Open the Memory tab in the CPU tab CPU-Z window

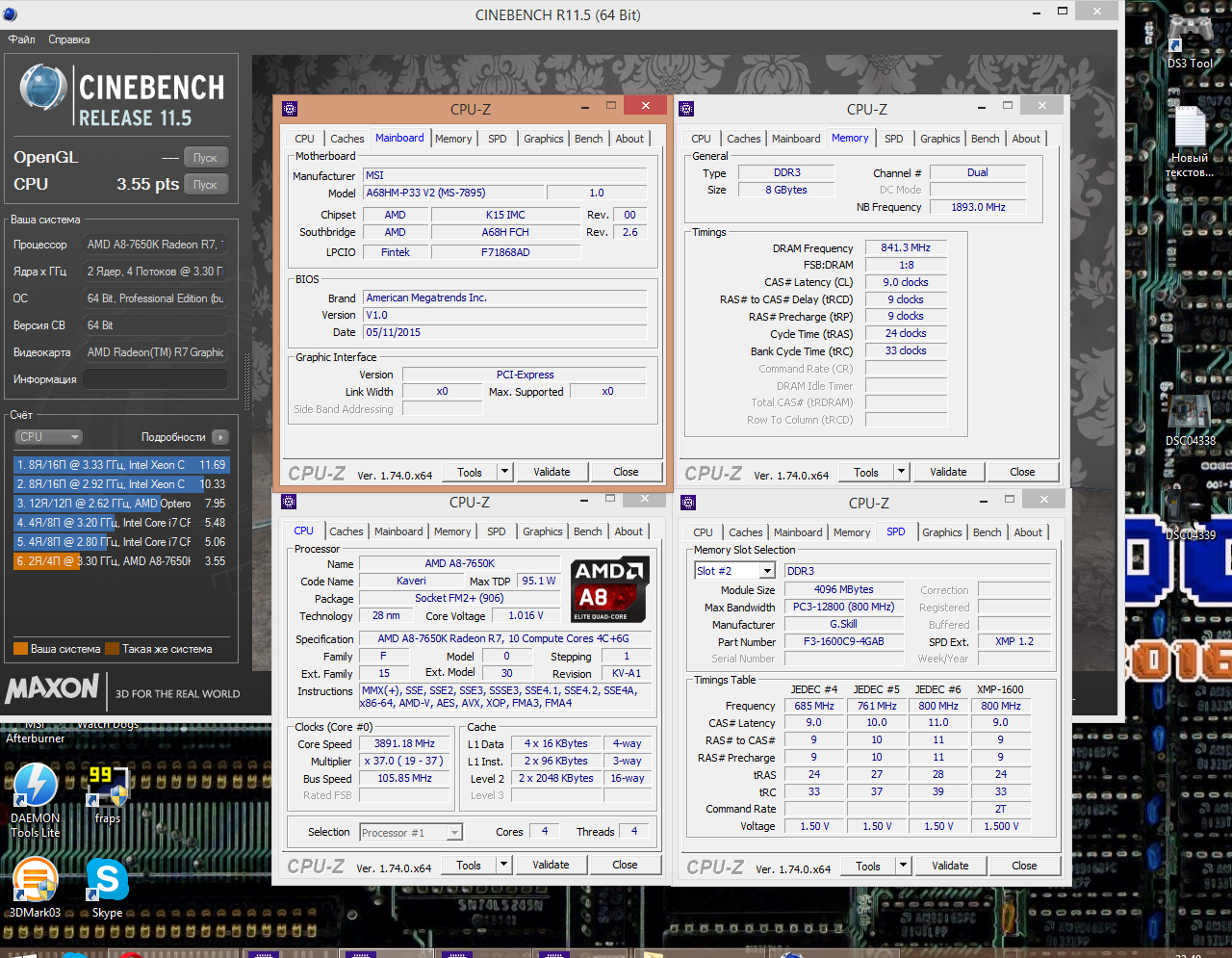[x=452, y=531]
